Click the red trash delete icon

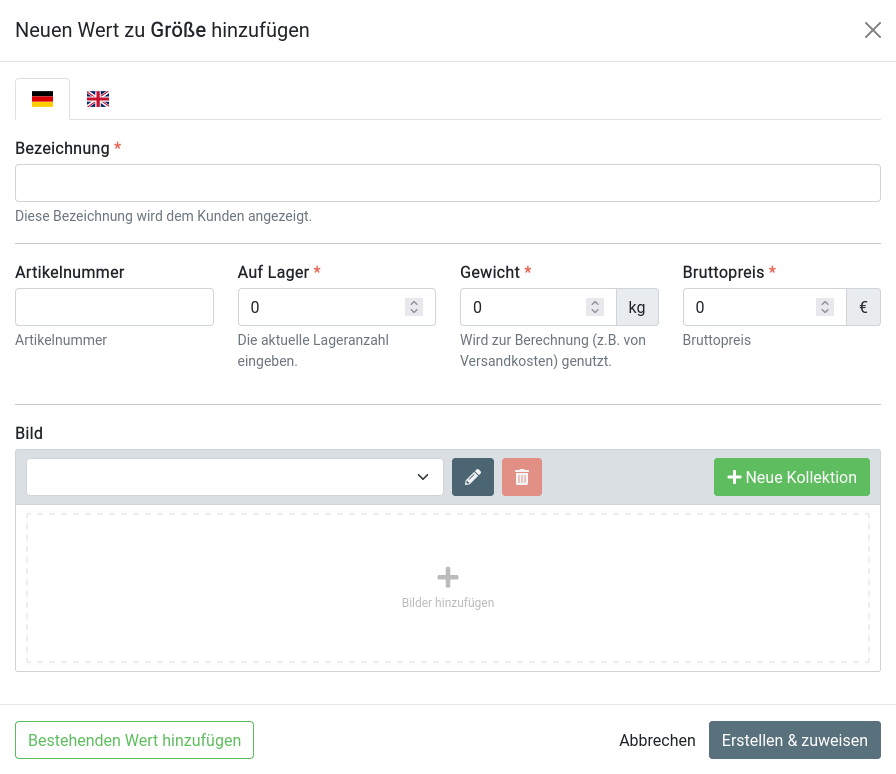coord(522,477)
